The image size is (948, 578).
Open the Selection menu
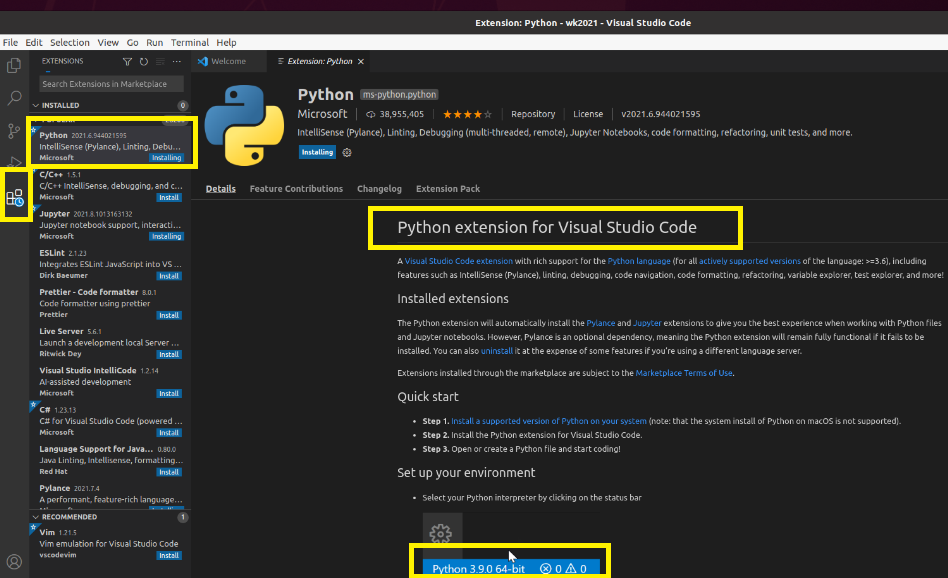(x=70, y=42)
